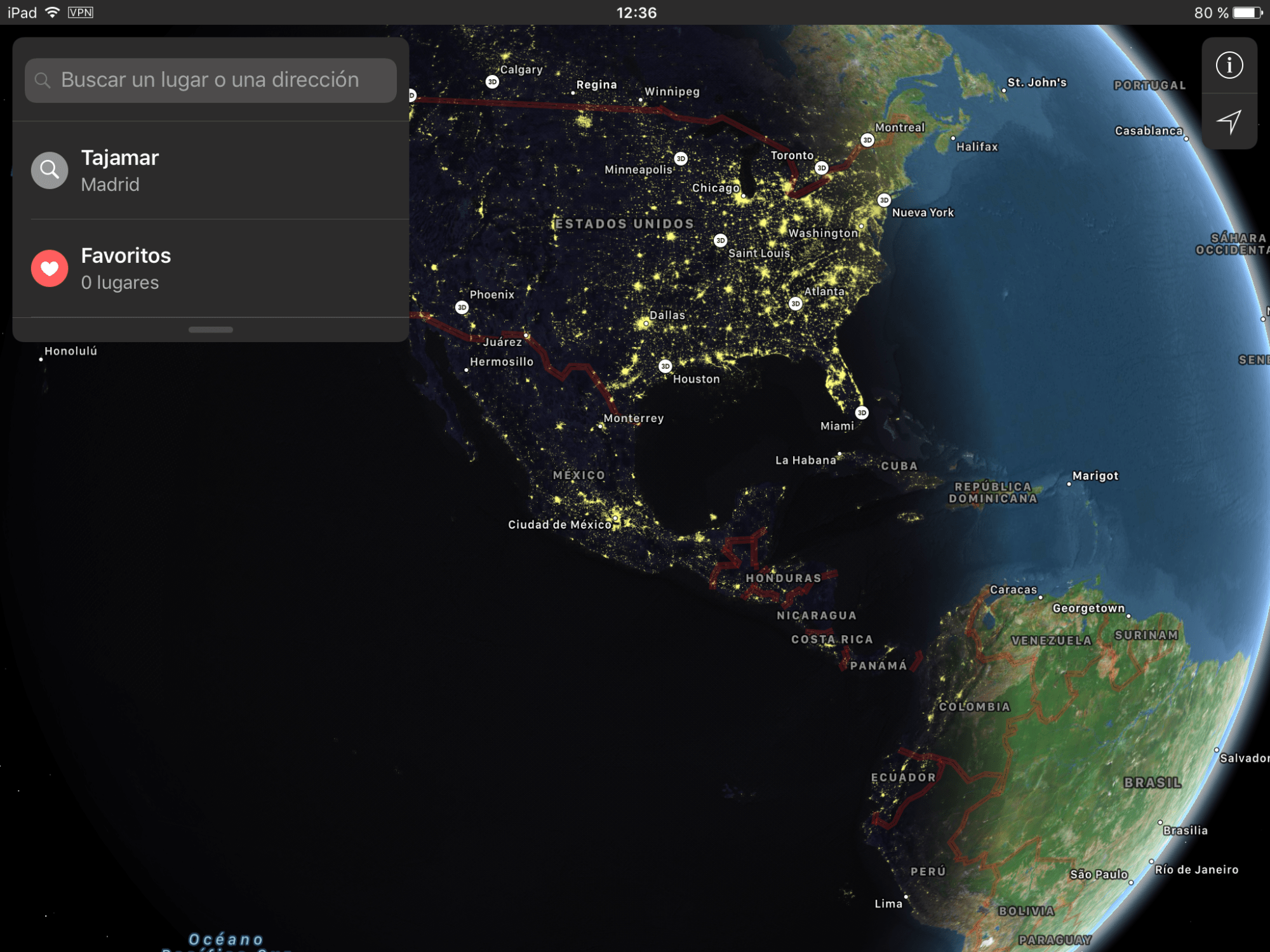Tap the current location arrow button
The width and height of the screenshot is (1270, 952).
coord(1229,121)
